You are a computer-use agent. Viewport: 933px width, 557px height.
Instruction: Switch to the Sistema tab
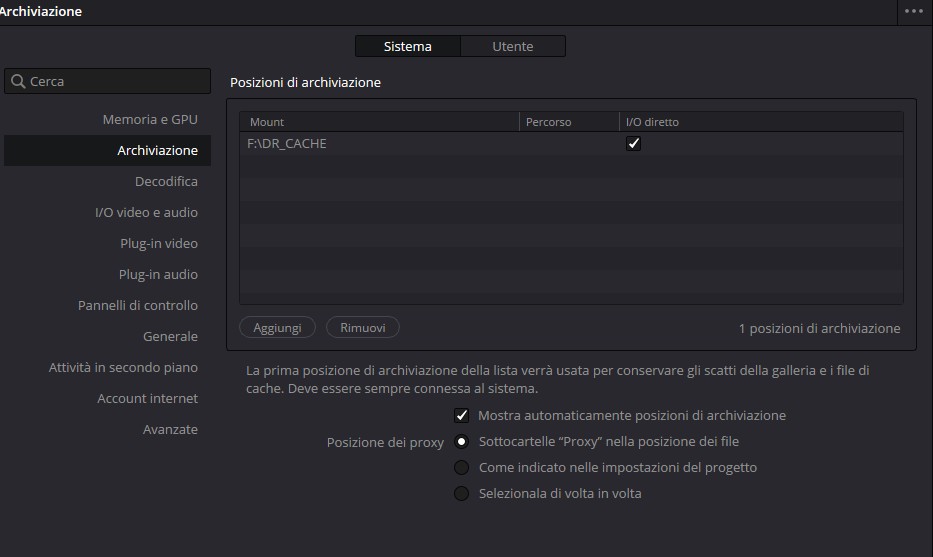(x=408, y=46)
